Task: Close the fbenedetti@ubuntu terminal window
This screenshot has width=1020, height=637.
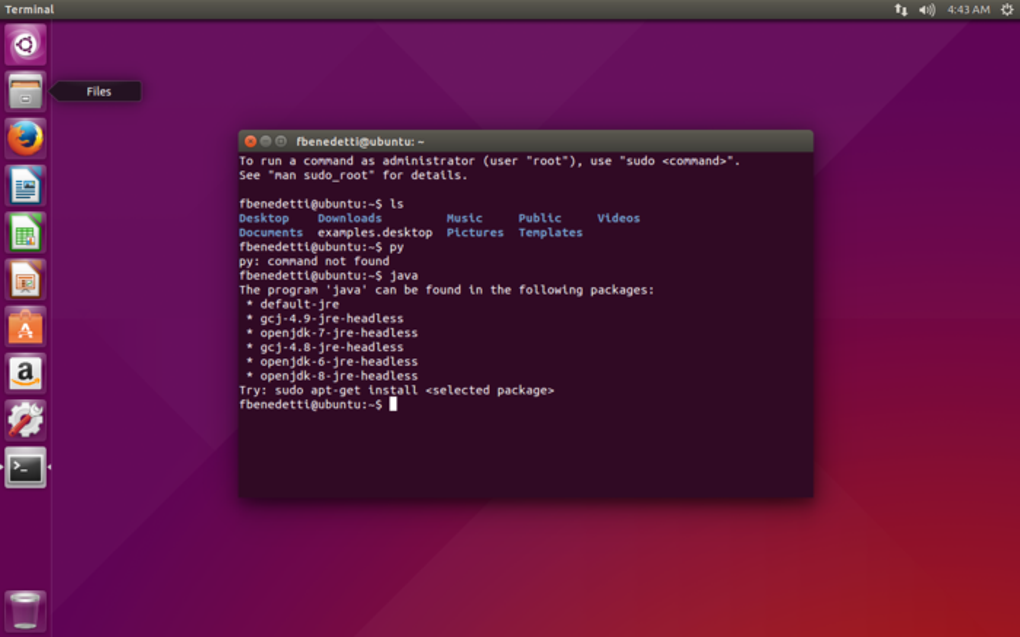Action: (x=250, y=141)
